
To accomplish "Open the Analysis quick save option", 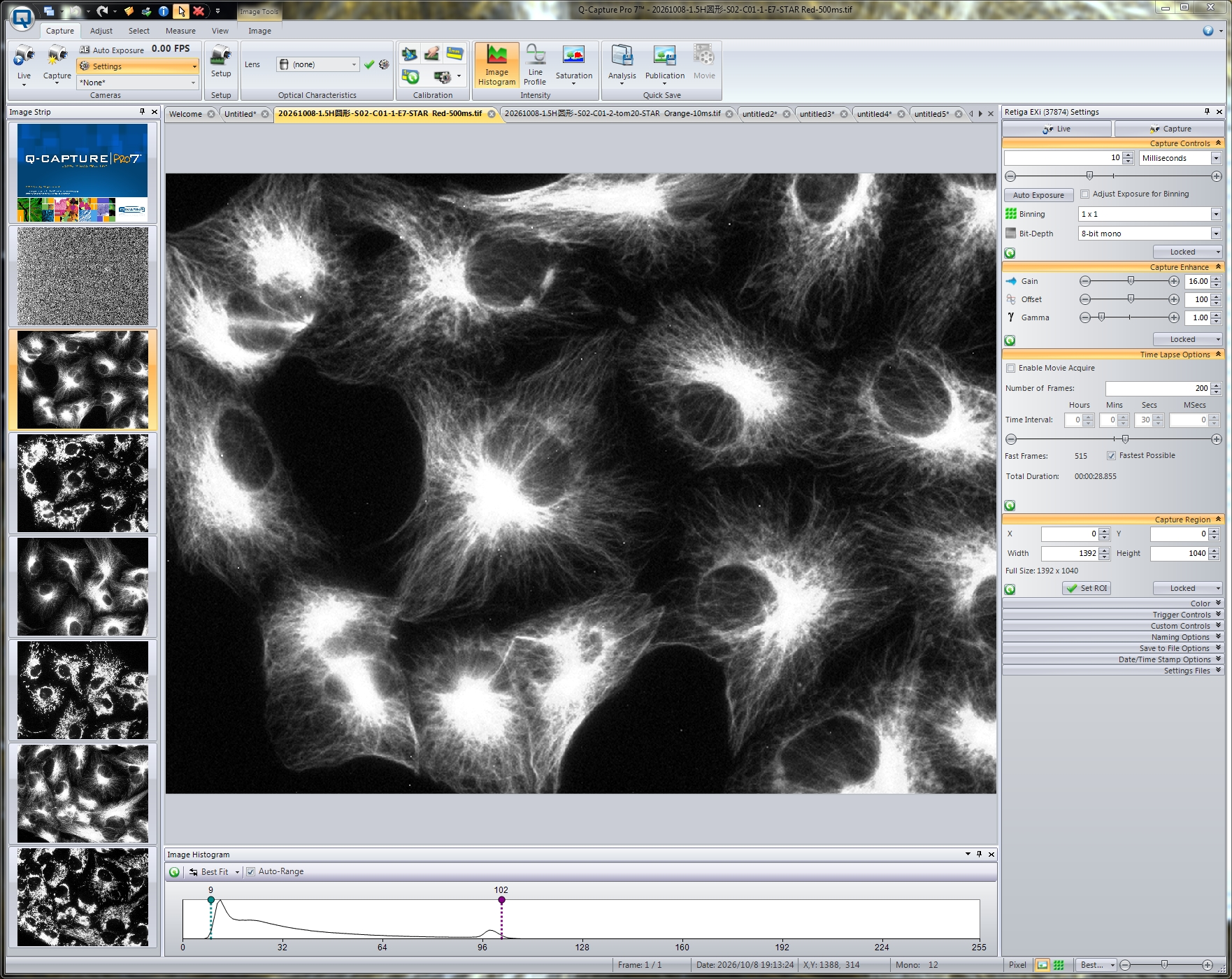I will (x=622, y=65).
